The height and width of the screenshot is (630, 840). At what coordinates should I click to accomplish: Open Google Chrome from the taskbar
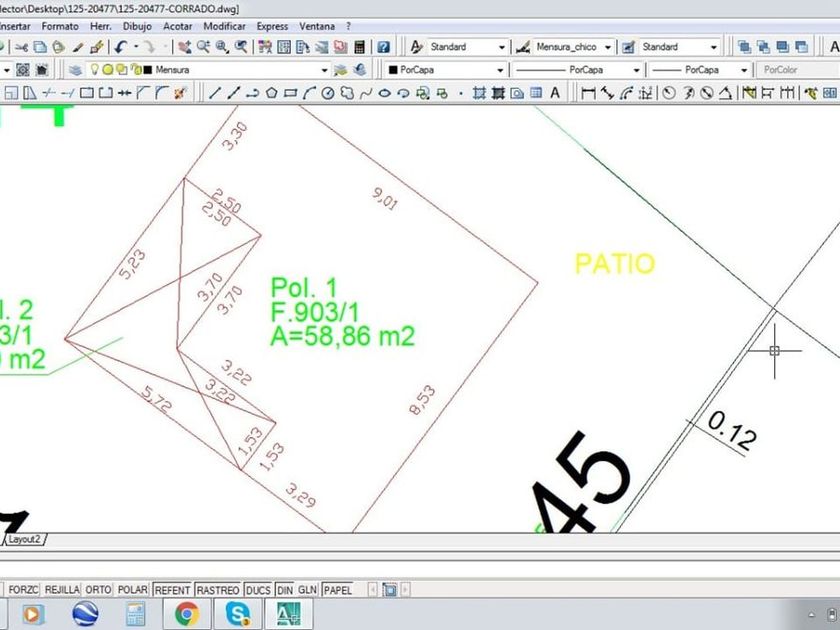pyautogui.click(x=186, y=613)
